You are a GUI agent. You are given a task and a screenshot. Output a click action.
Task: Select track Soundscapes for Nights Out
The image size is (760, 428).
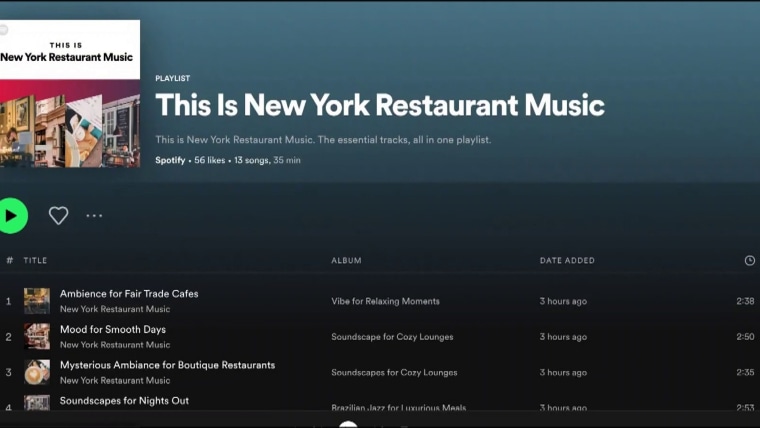click(124, 401)
